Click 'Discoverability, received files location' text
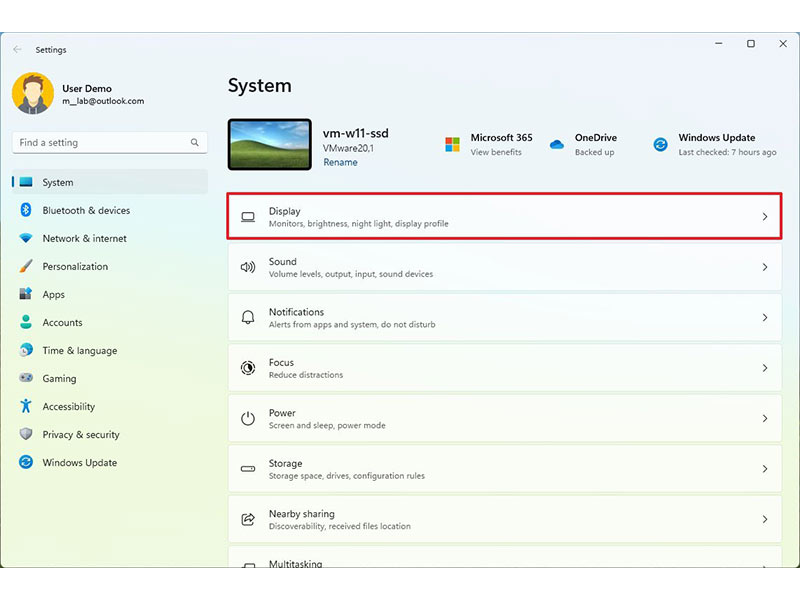Image resolution: width=800 pixels, height=600 pixels. tap(340, 526)
